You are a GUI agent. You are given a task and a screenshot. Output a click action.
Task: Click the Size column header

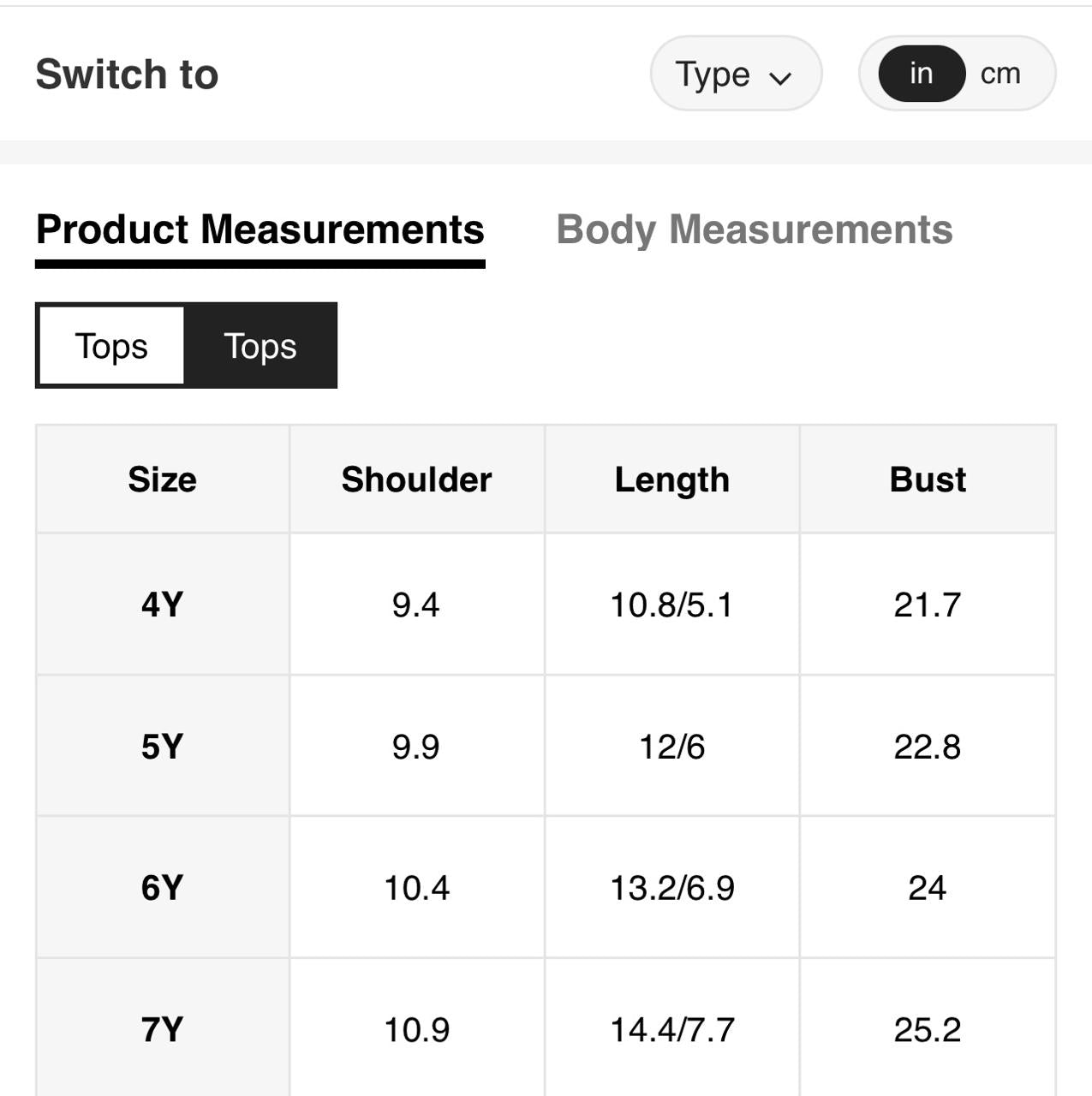(x=162, y=479)
